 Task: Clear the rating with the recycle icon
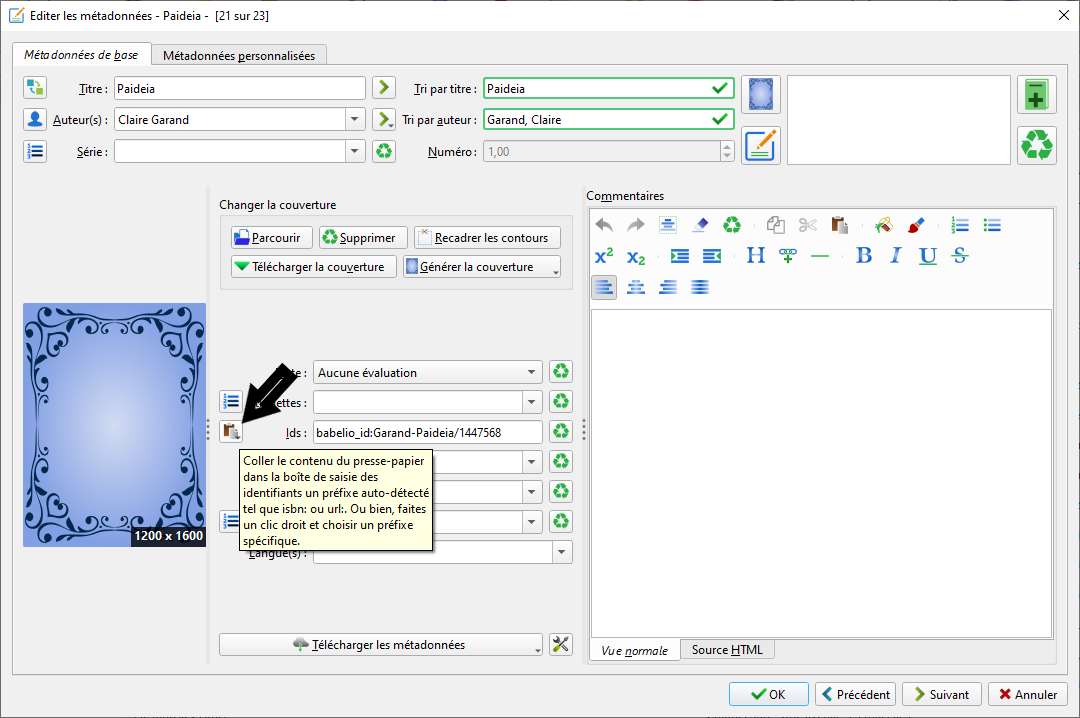[561, 371]
